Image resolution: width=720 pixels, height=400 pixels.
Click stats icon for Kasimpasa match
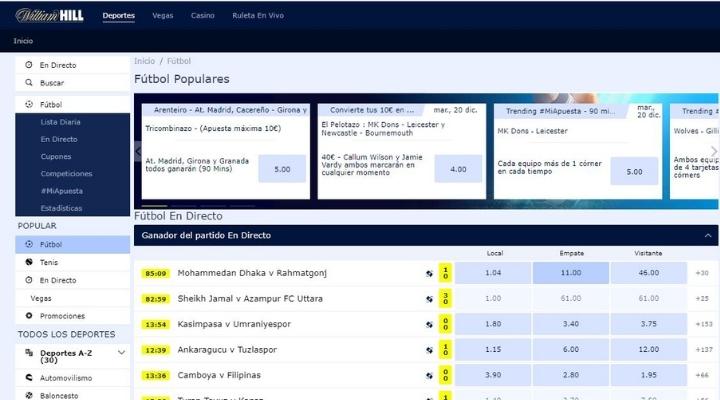click(x=429, y=324)
